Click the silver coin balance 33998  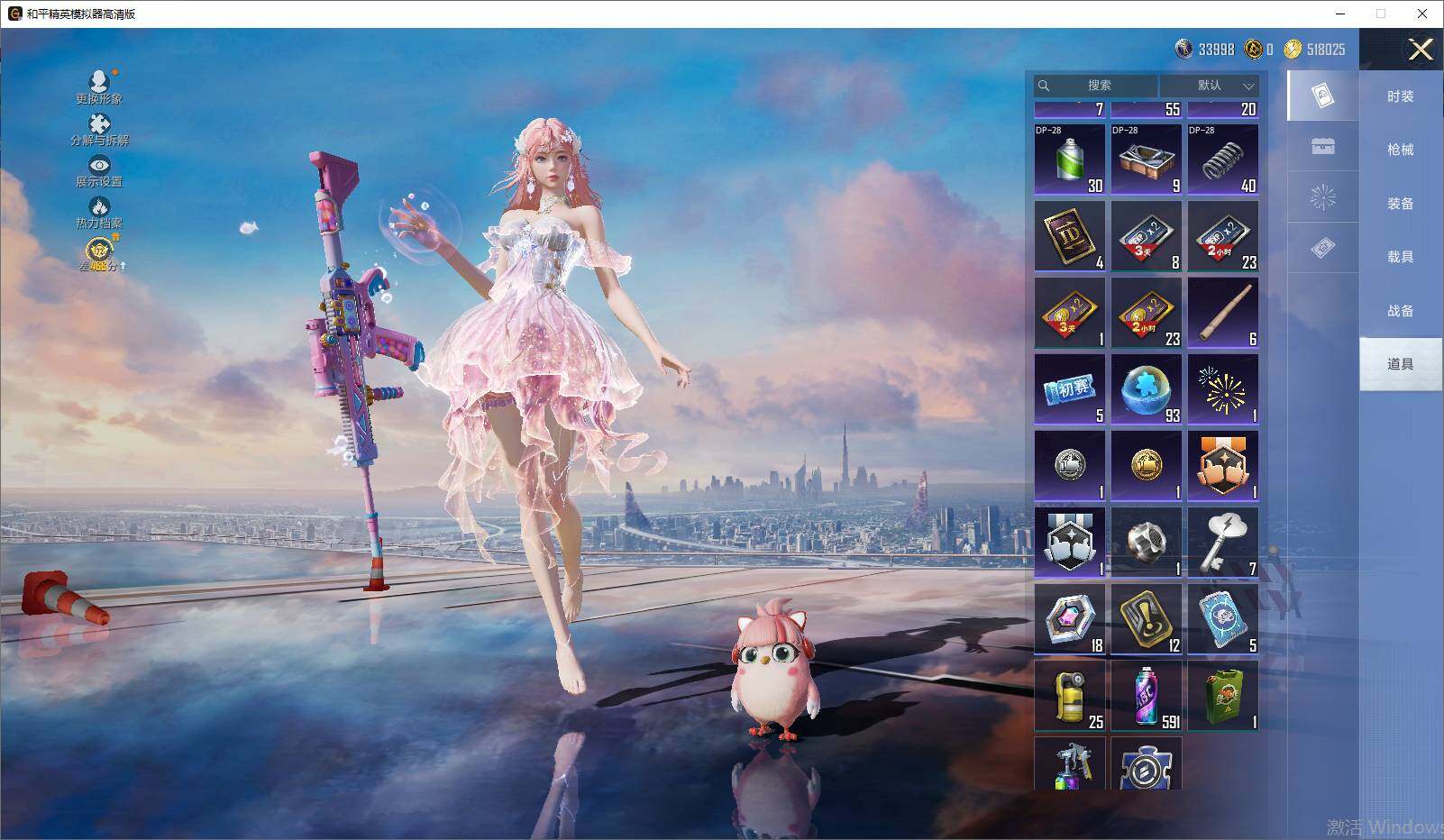point(1205,50)
